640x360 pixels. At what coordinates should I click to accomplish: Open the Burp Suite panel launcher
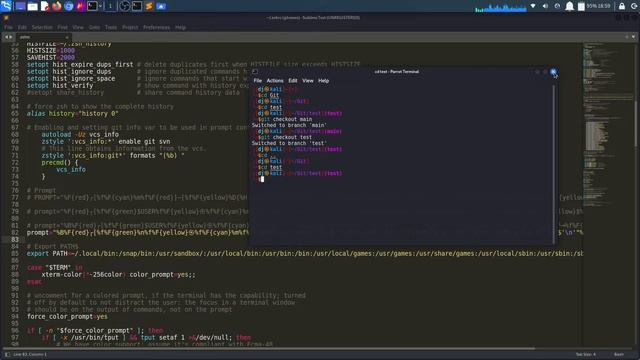click(x=80, y=6)
